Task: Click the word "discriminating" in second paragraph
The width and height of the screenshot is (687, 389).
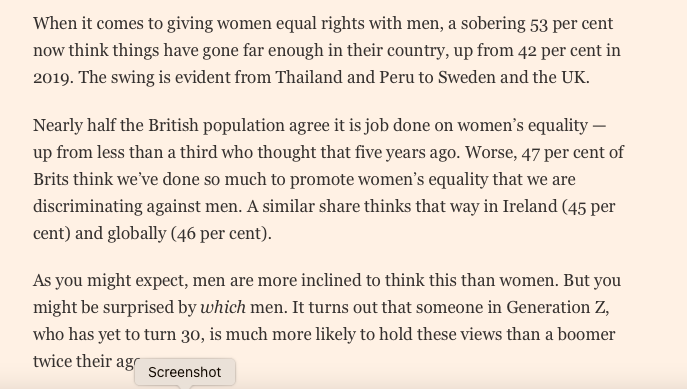Action: [x=88, y=206]
